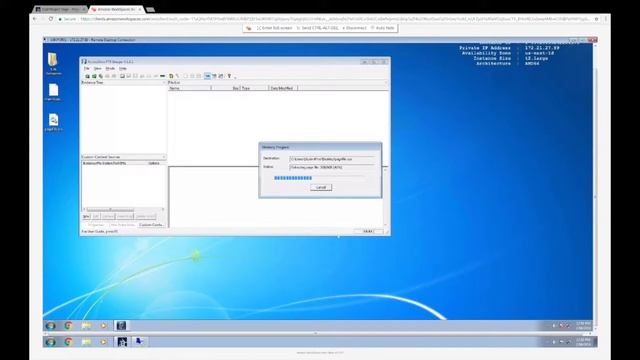Click the Obtain Protected Files toolbar icon
Viewport: 640px width, 360px height.
tap(171, 76)
